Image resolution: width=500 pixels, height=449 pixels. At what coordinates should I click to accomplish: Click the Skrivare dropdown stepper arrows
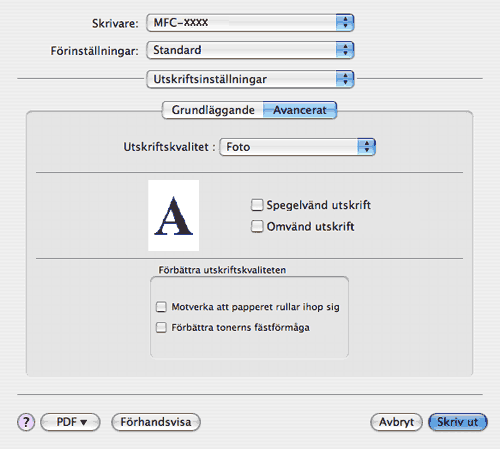(345, 23)
